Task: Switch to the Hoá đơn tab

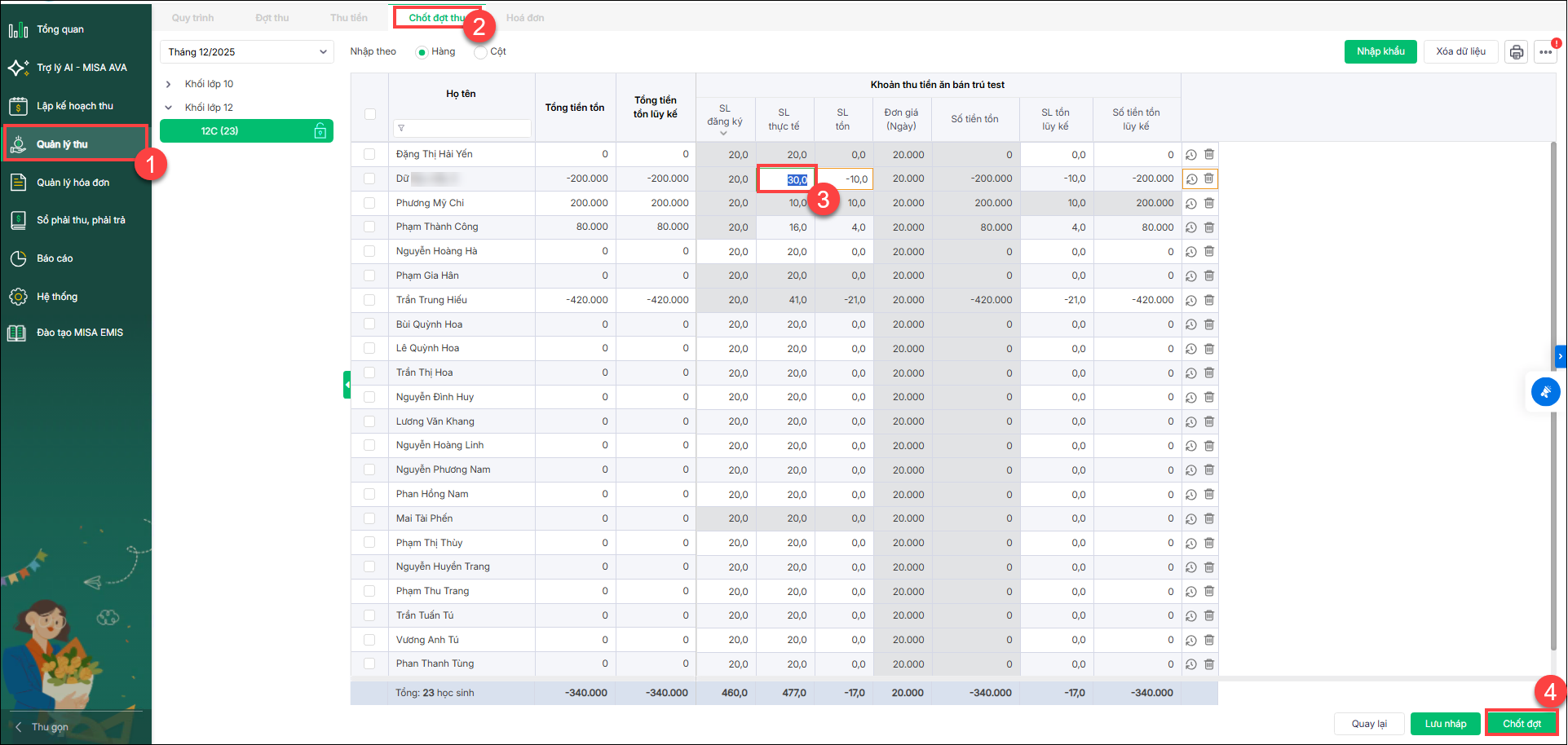Action: (x=524, y=18)
